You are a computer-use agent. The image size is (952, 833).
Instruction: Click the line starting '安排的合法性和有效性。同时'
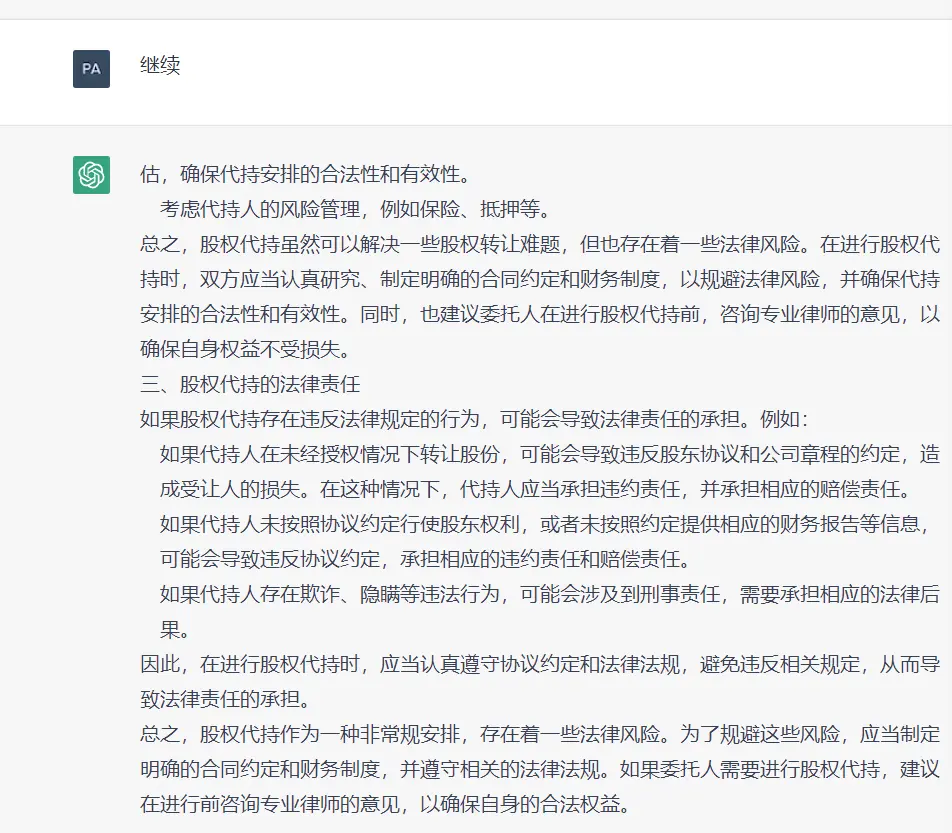click(540, 314)
